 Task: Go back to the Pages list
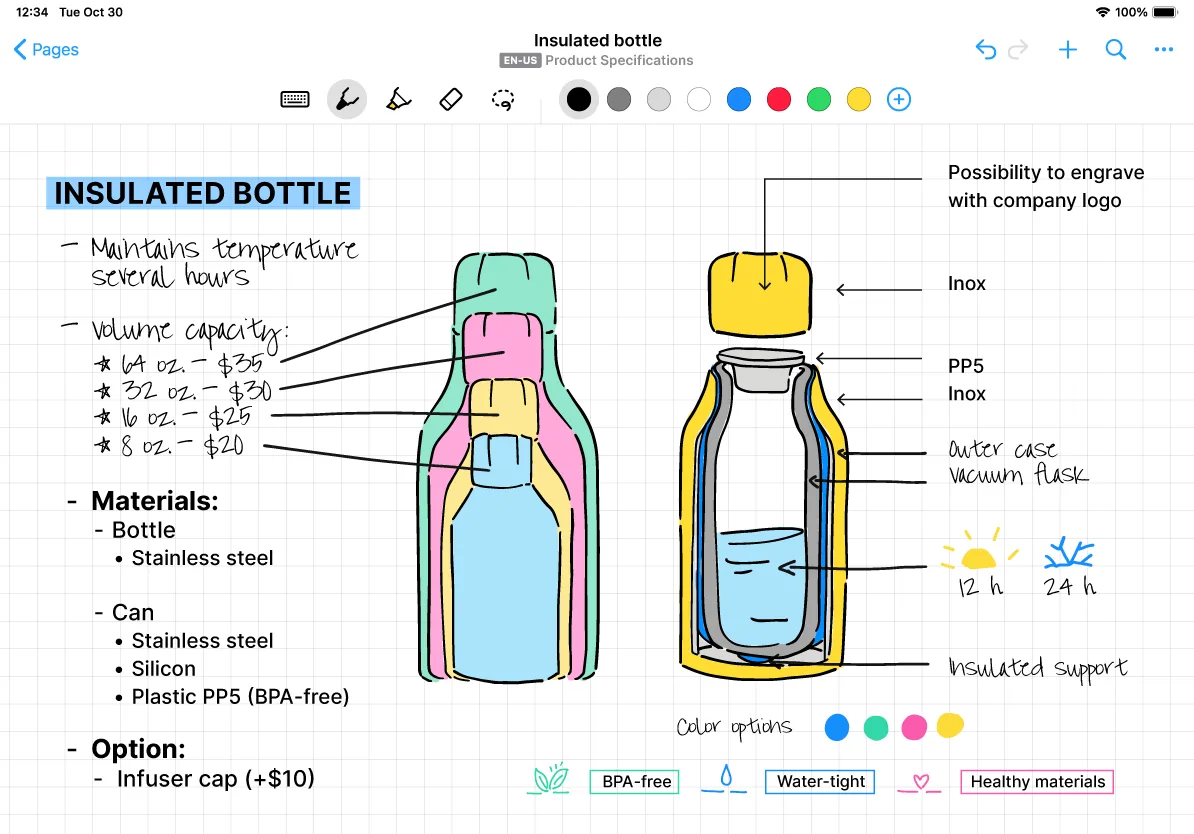(45, 49)
